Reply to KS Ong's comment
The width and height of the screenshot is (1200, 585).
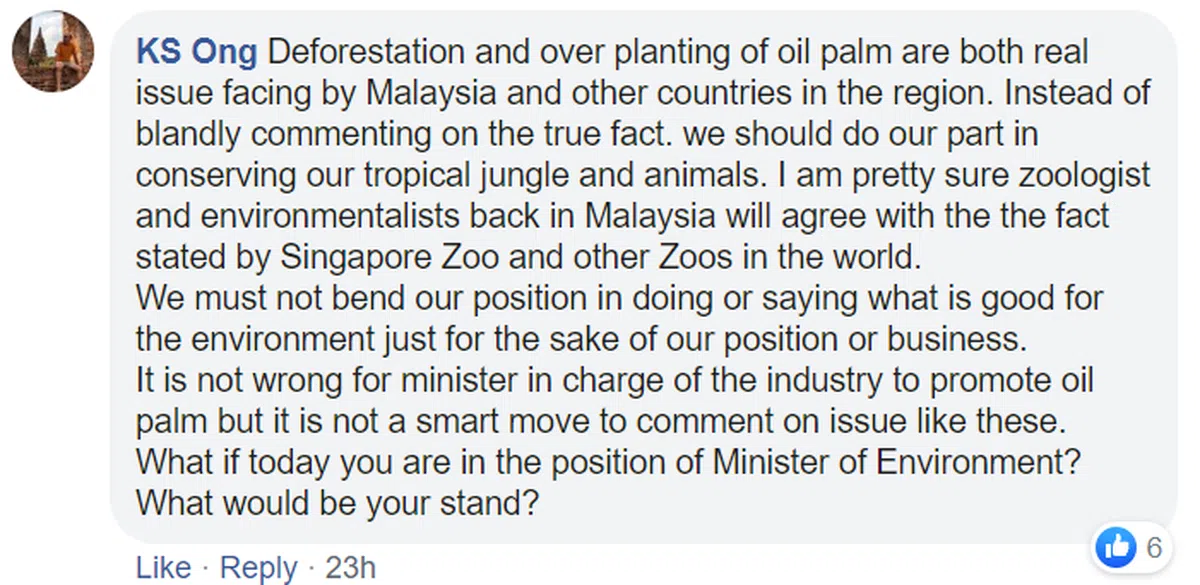[258, 568]
